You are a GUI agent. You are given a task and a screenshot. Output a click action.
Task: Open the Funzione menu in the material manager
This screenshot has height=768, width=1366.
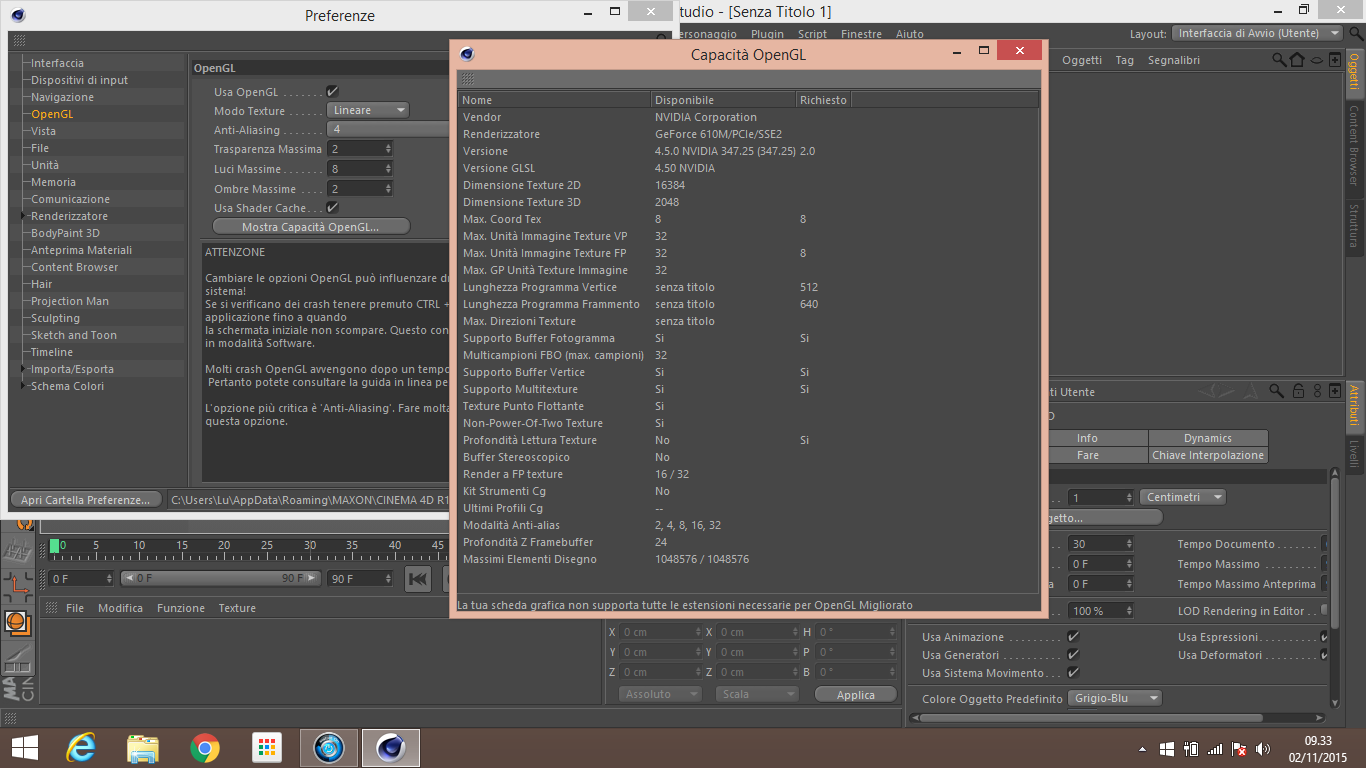point(181,608)
